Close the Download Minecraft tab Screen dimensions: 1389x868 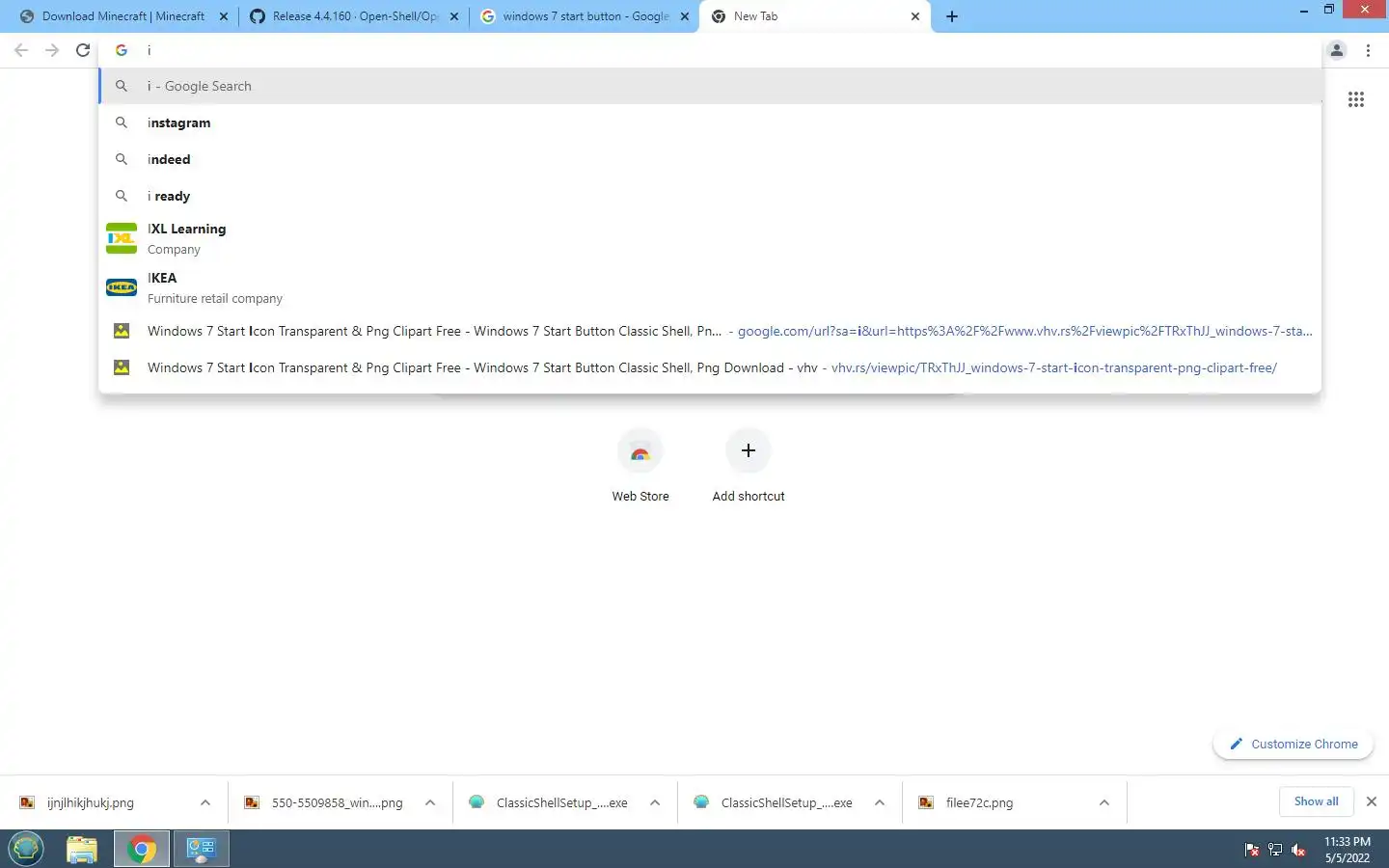click(x=224, y=16)
